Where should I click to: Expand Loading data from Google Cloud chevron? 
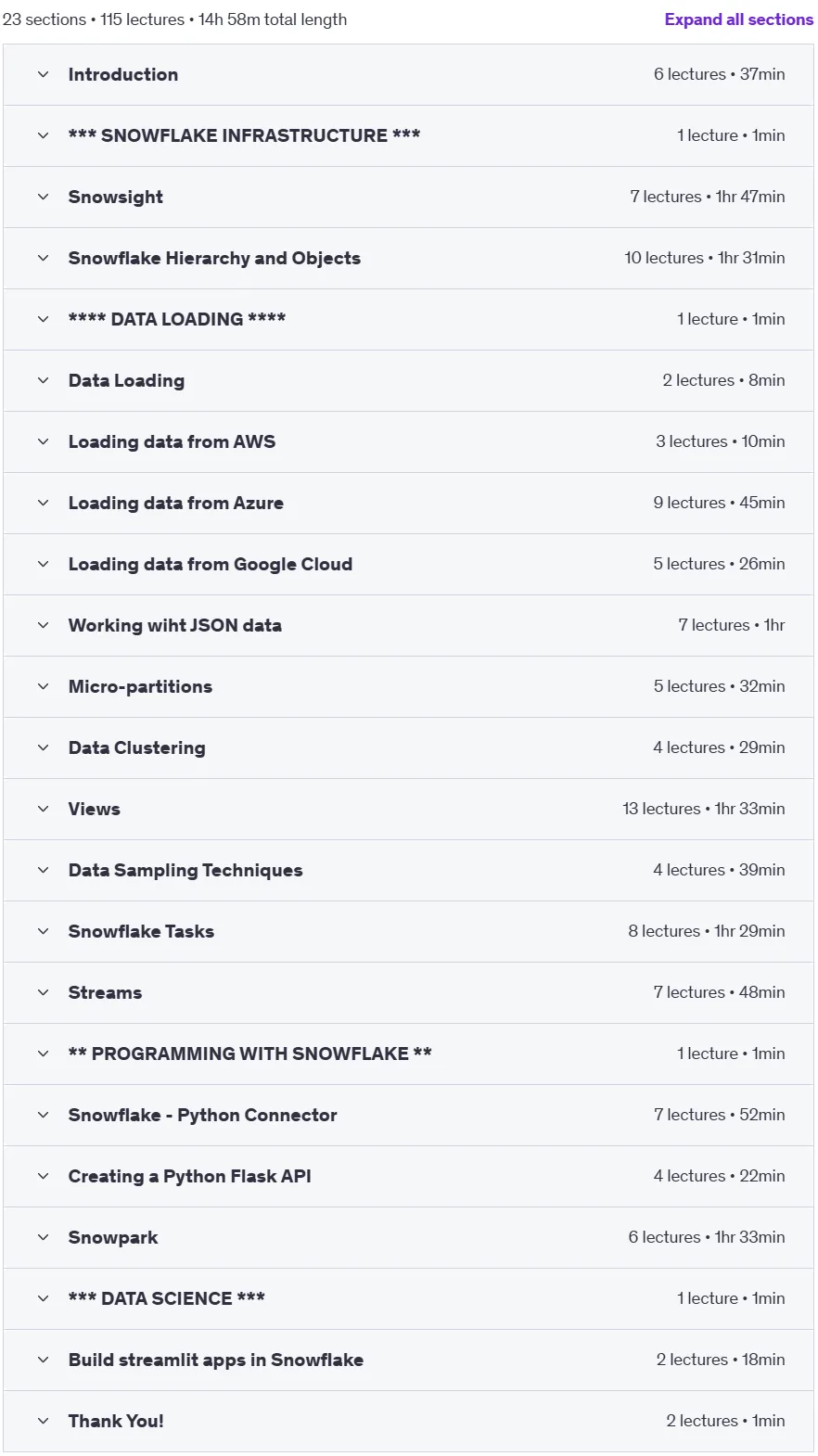coord(43,564)
